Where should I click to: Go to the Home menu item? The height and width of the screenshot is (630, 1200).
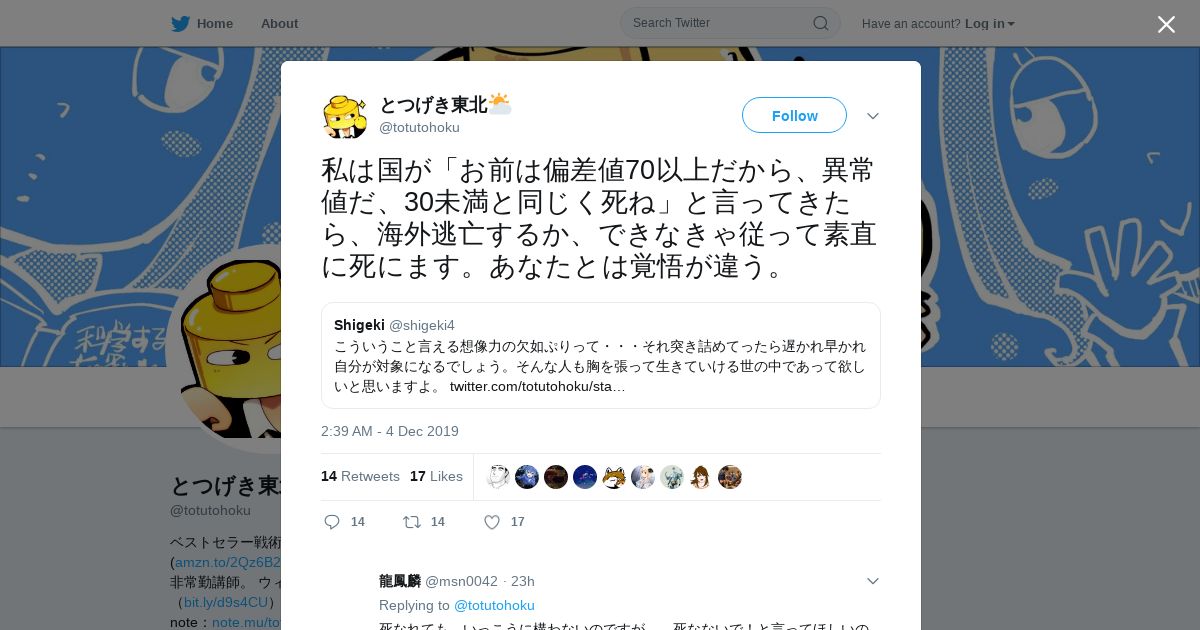[x=215, y=24]
